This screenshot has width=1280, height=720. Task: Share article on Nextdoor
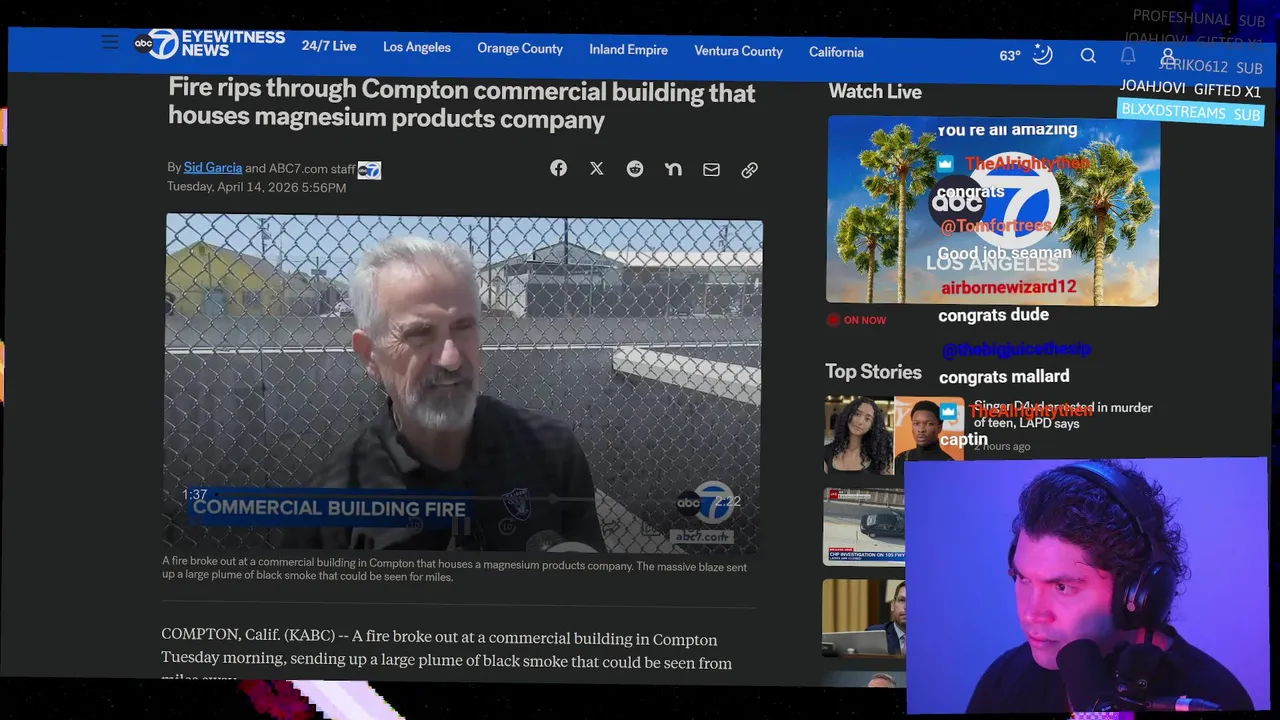coord(673,169)
